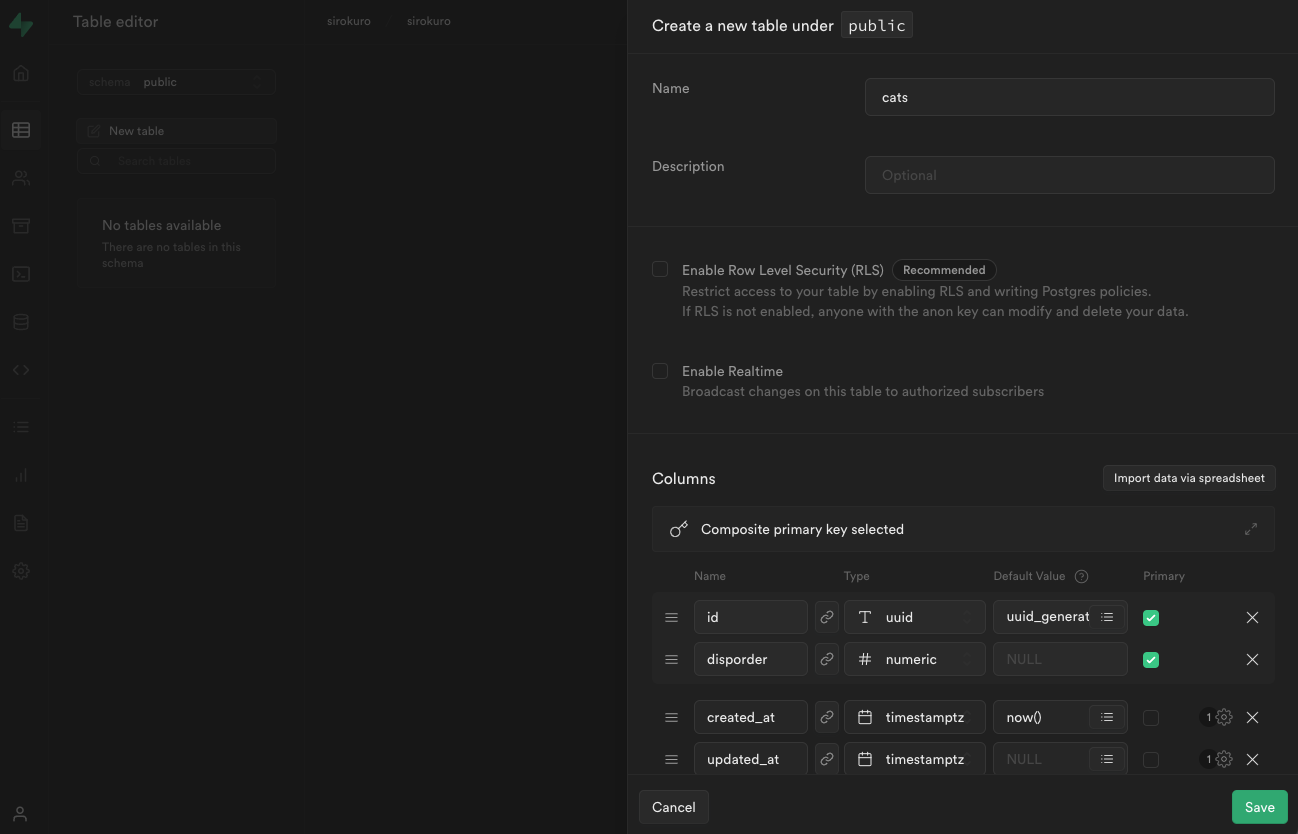
Task: Open the uuid type dropdown for id
Action: click(915, 617)
